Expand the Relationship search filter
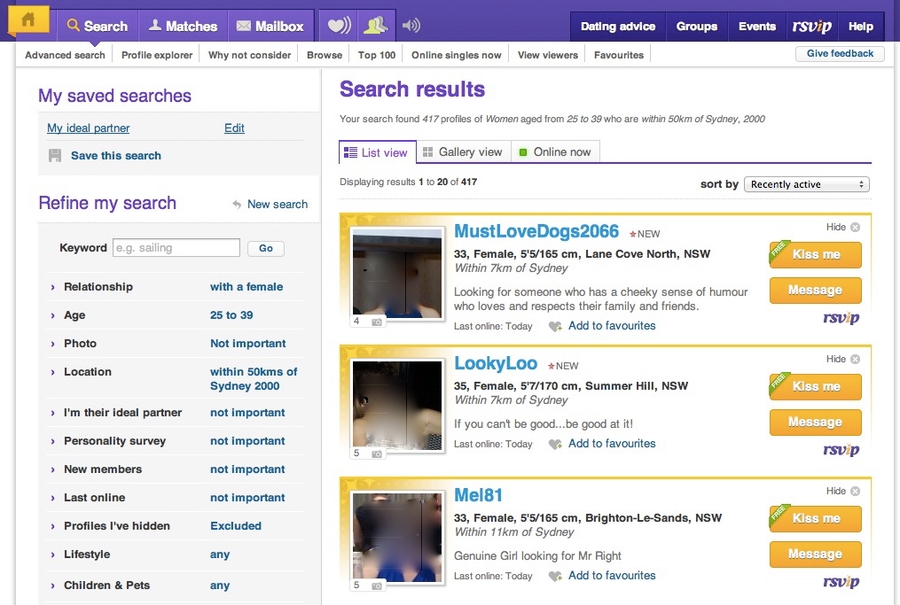900x605 pixels. tap(97, 287)
